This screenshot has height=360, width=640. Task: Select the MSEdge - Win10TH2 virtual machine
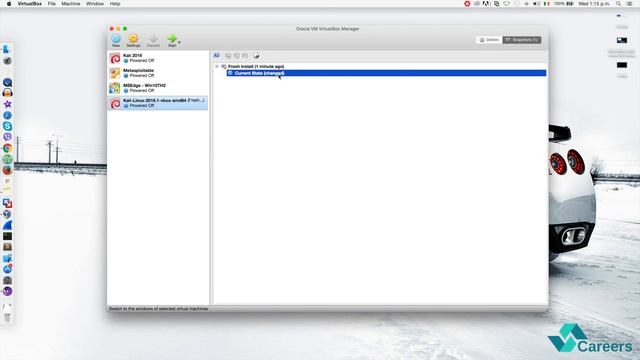coord(158,88)
